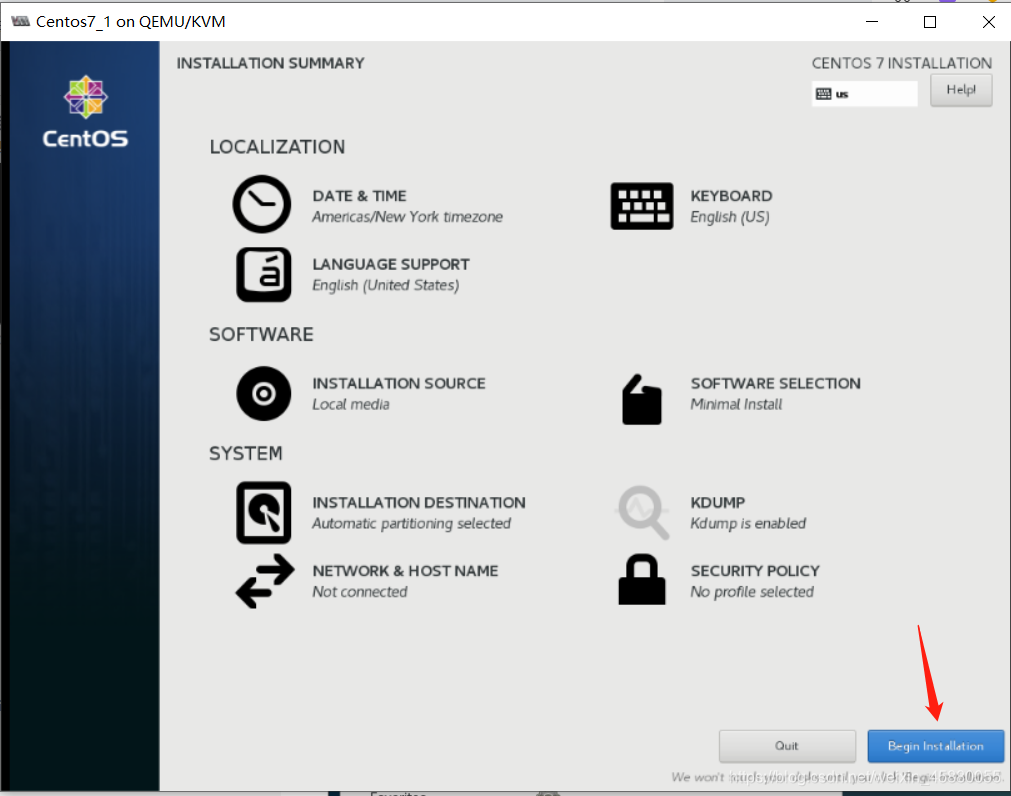The image size is (1011, 796).
Task: Open Date & Time clock icon
Action: tap(262, 204)
